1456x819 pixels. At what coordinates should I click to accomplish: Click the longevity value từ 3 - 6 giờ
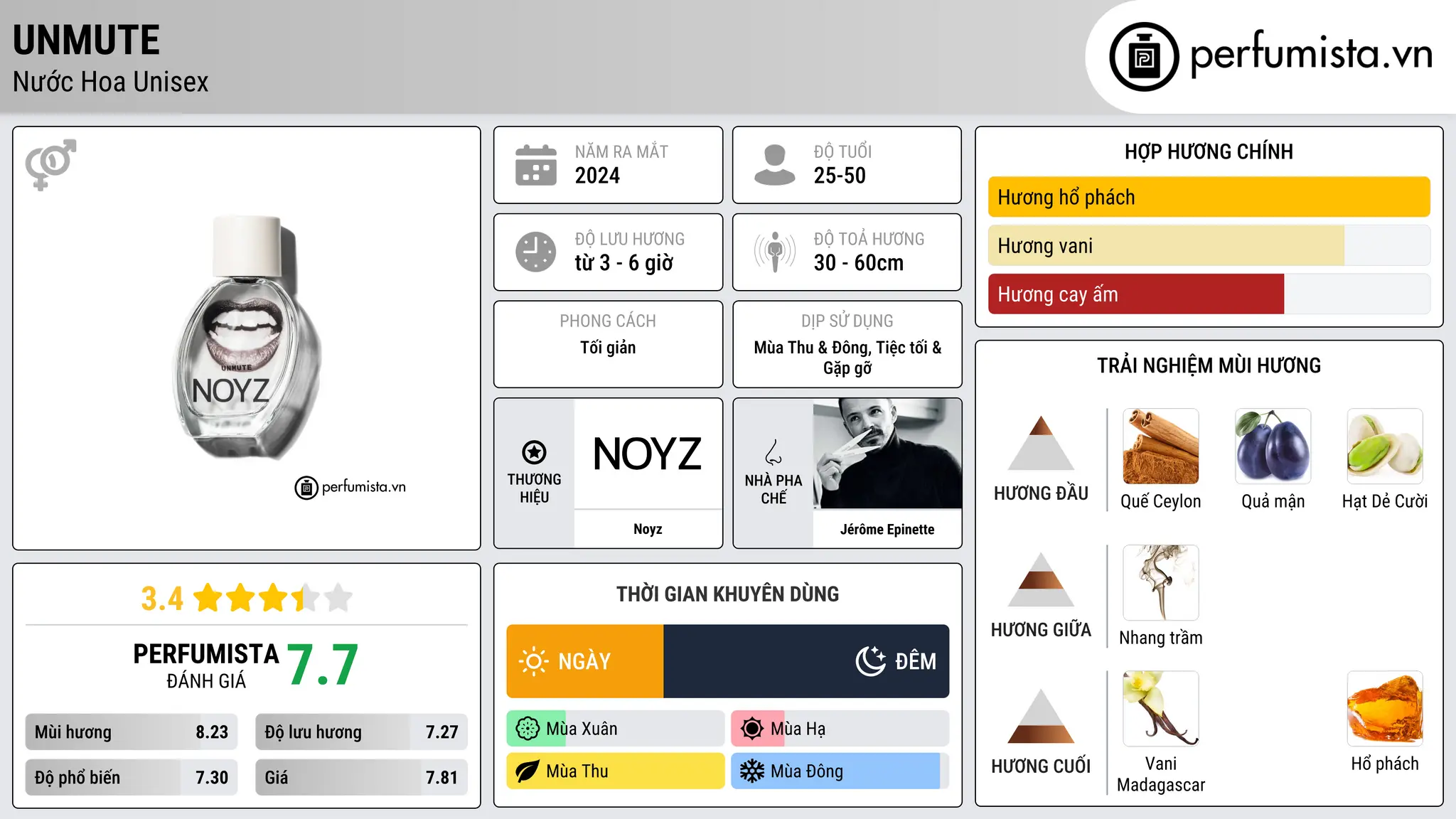tap(624, 263)
